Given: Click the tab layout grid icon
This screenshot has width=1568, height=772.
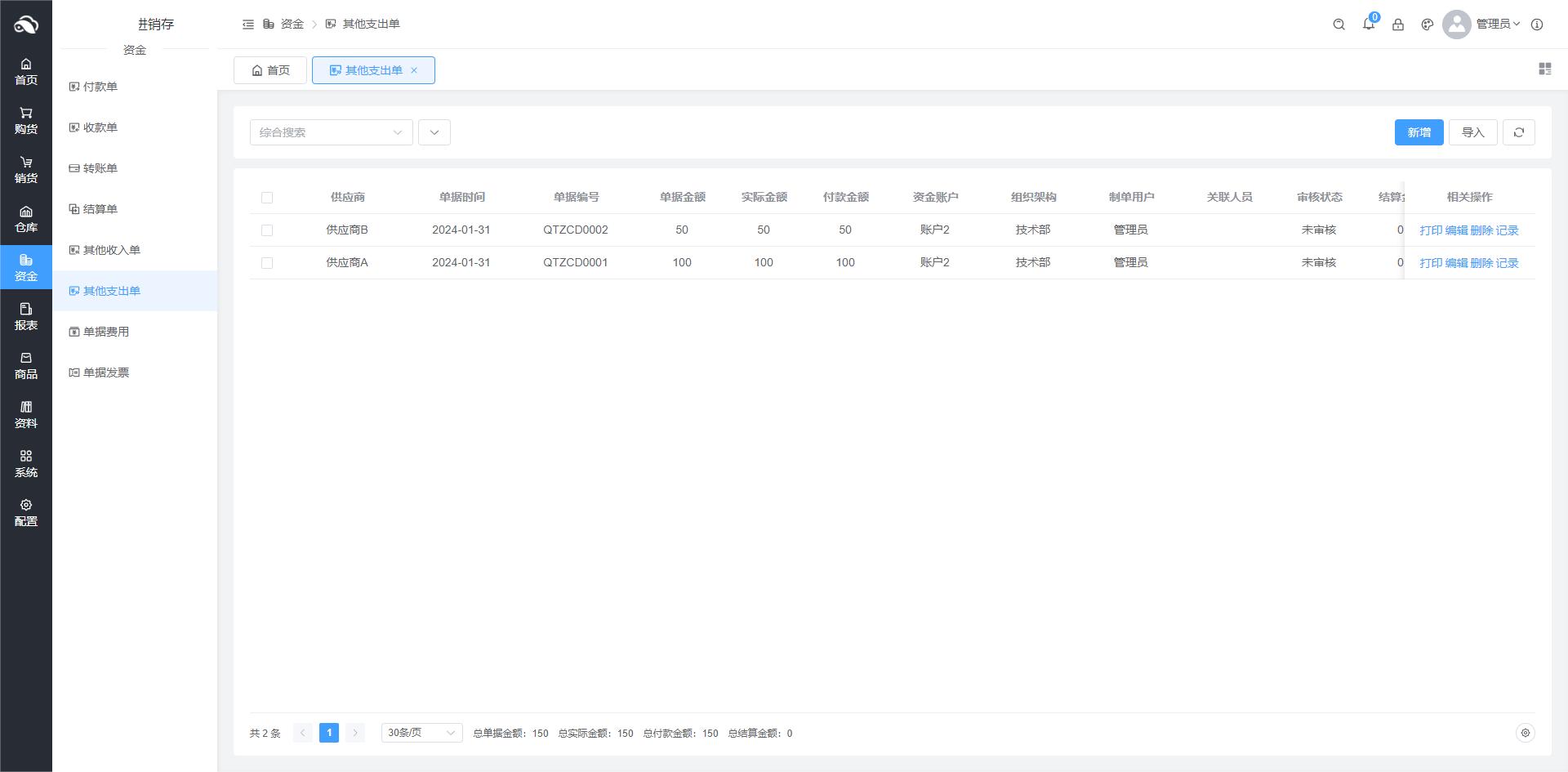Looking at the screenshot, I should click(1544, 69).
